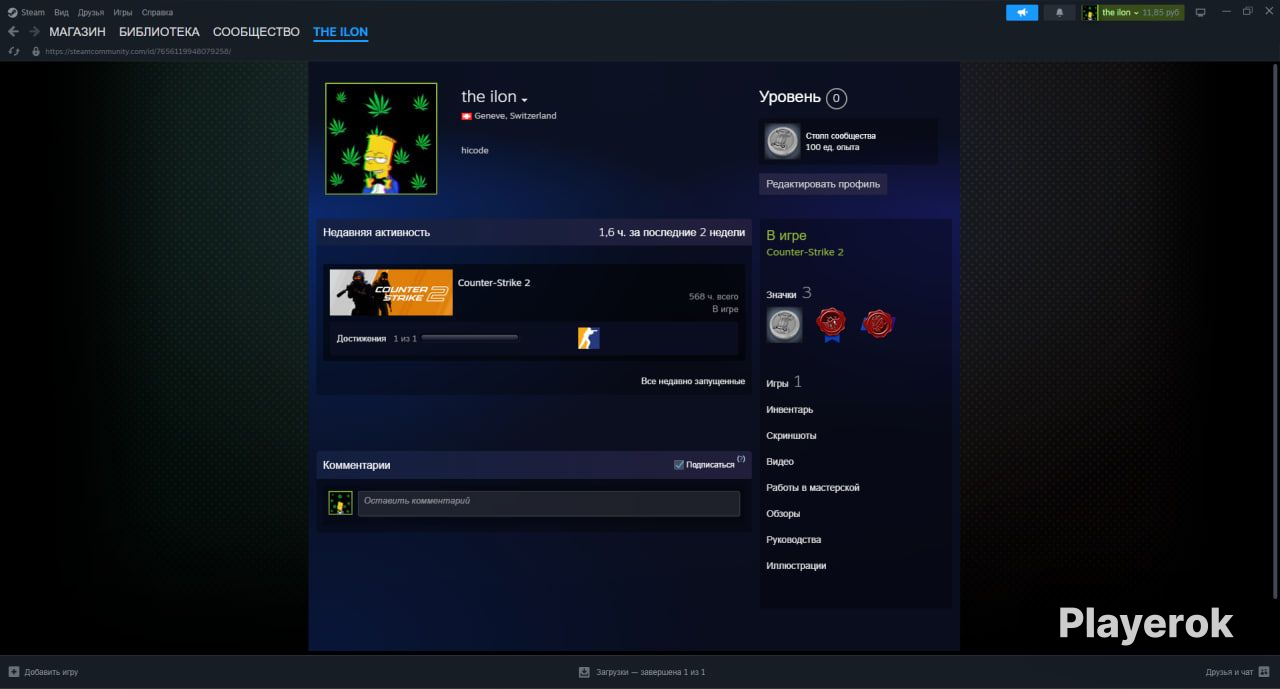Open Достижения link
1280x689 pixels.
coord(361,338)
